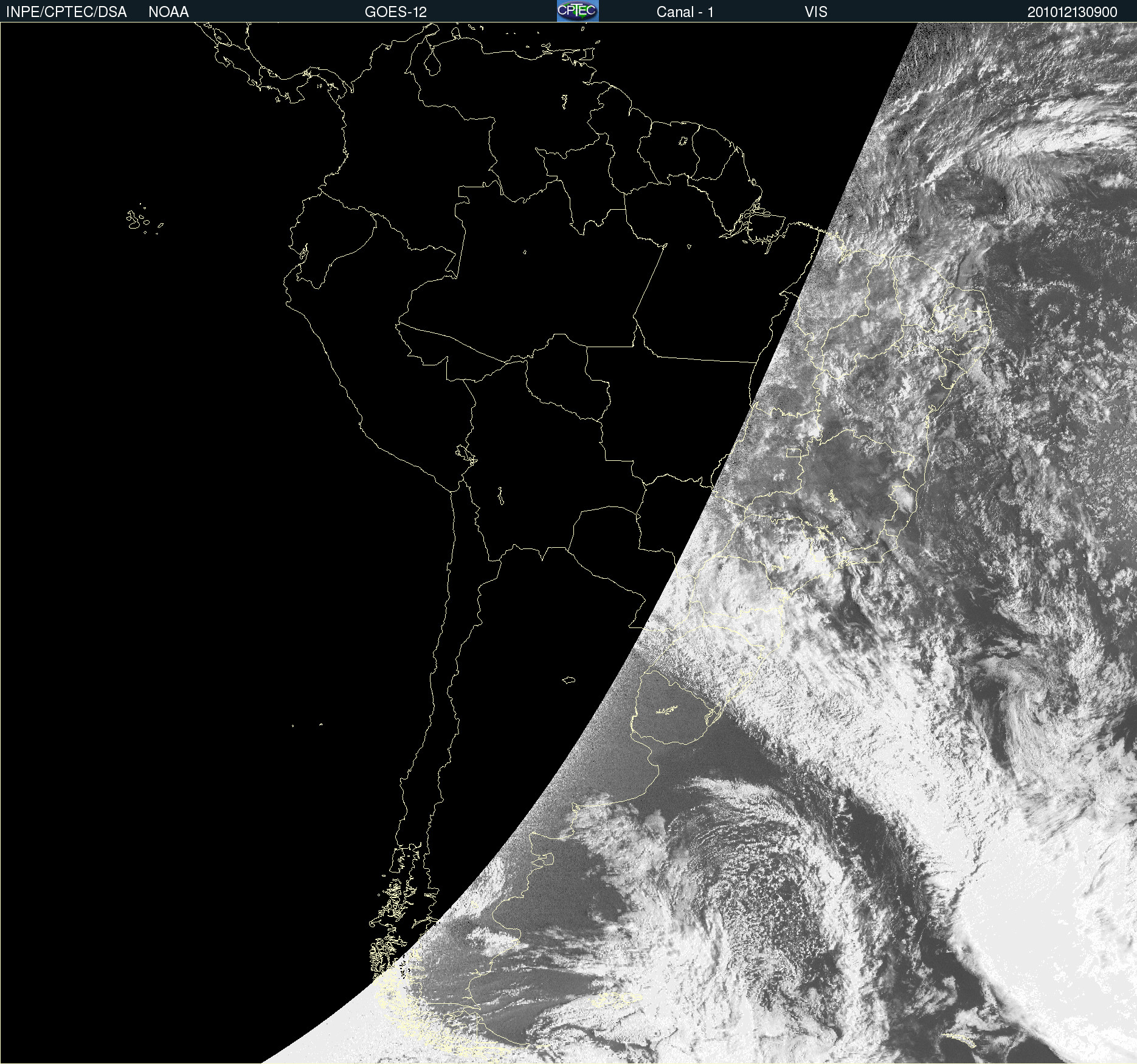Click the INPE/CPTEC/DSA header label
Screen dimensions: 1137x1064
[x=66, y=12]
